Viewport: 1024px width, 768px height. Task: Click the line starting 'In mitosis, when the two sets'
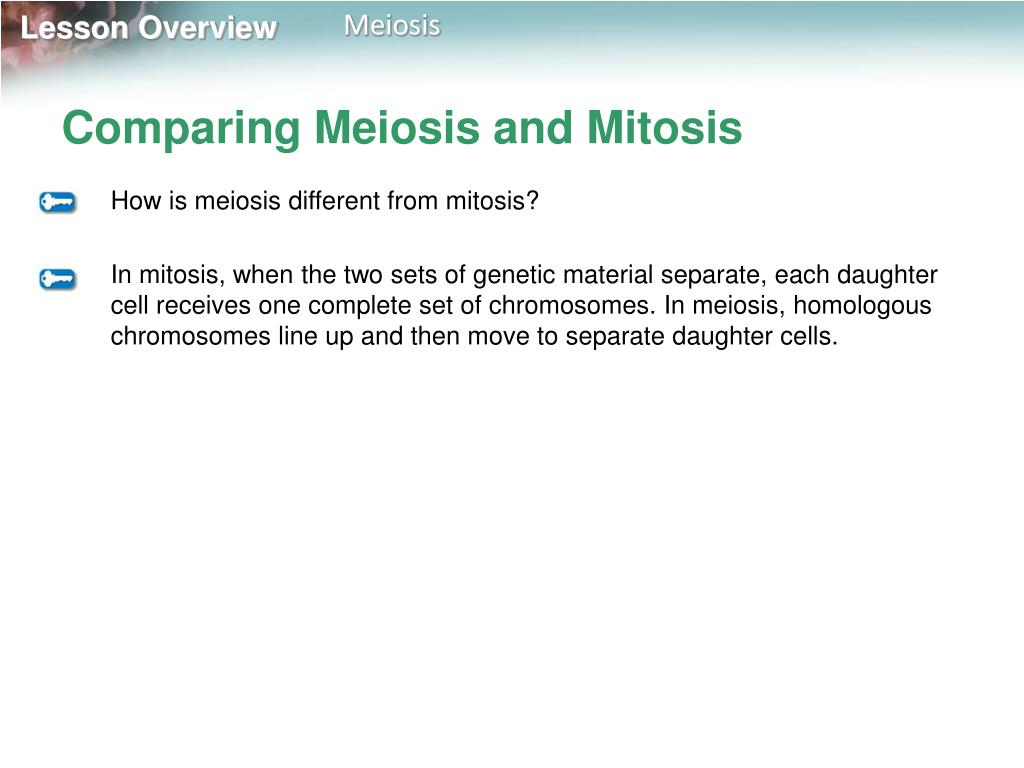tap(524, 275)
